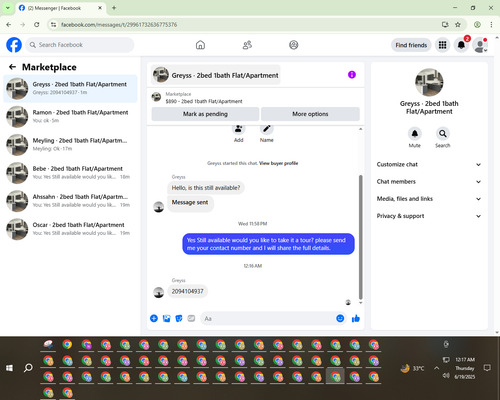Click Mark as pending button
Screen dimensions: 500x400
[x=205, y=114]
